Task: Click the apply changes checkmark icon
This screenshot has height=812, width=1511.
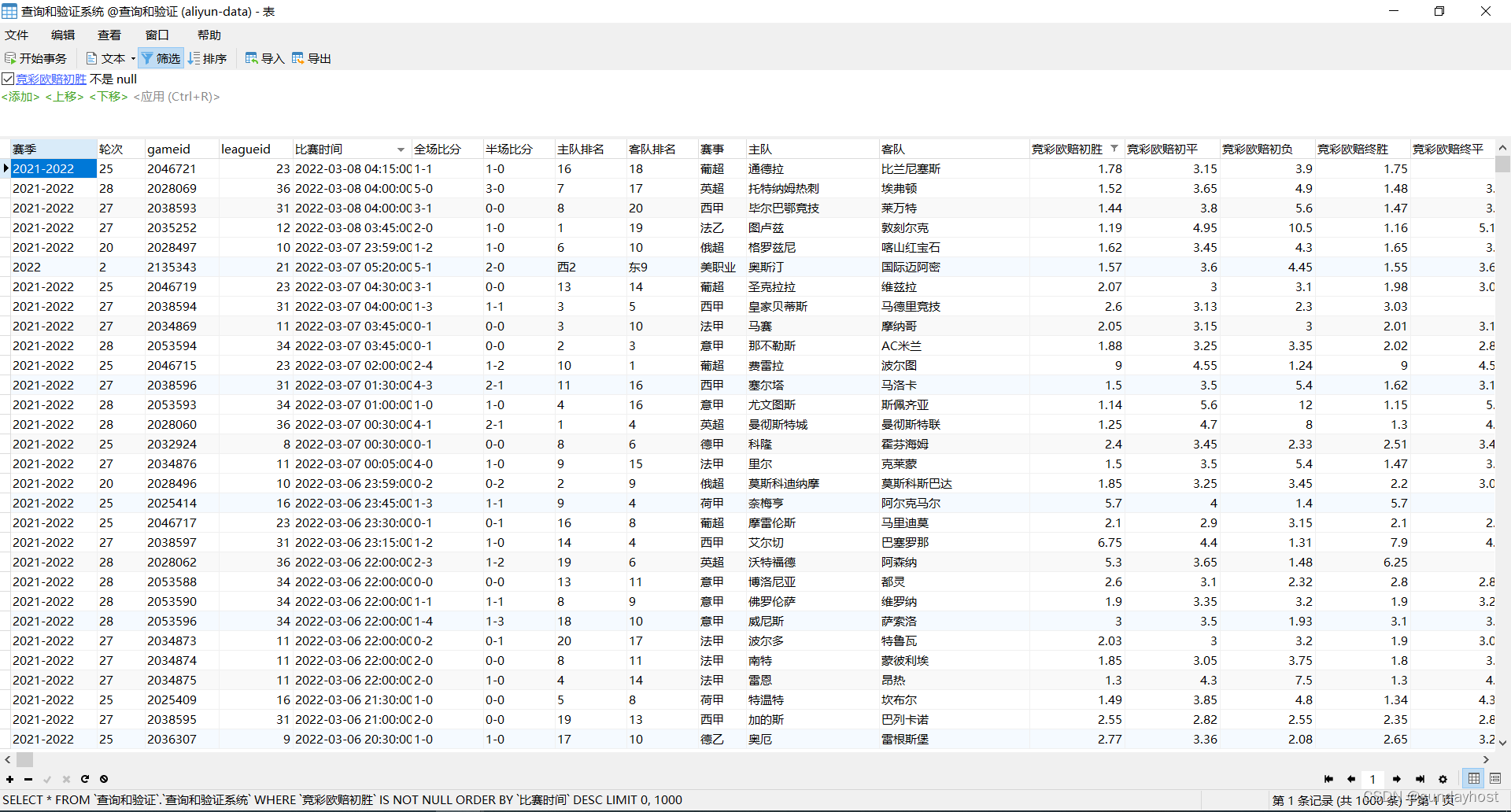Action: click(x=47, y=779)
